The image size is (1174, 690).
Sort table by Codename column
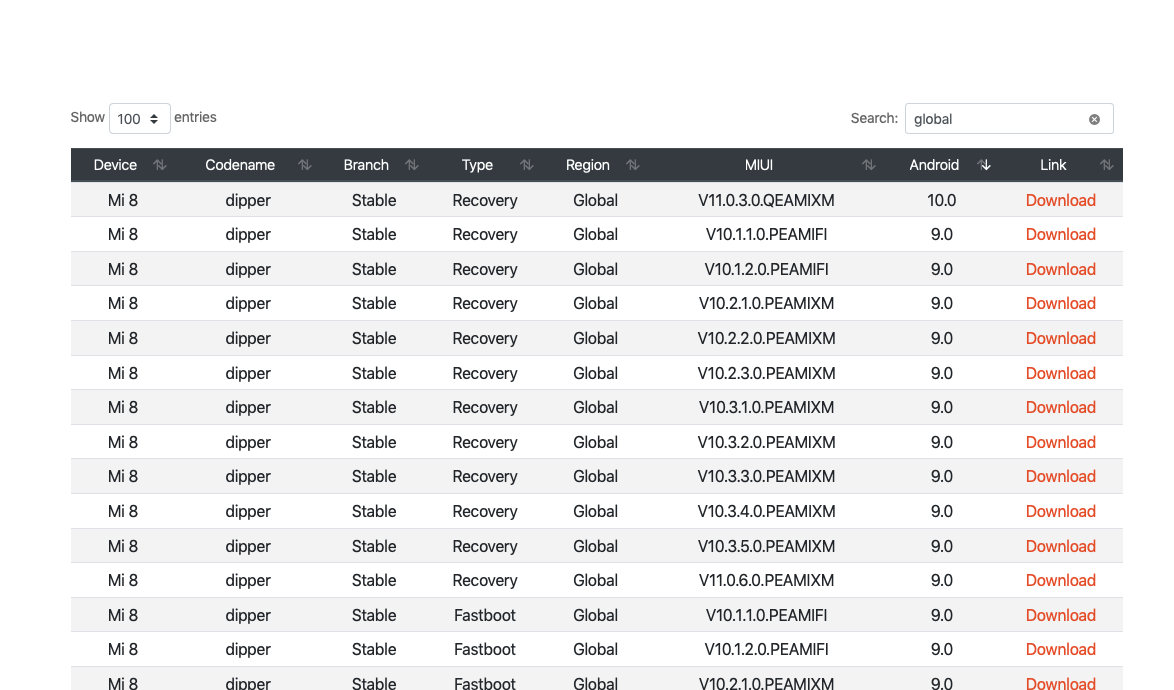click(x=304, y=165)
